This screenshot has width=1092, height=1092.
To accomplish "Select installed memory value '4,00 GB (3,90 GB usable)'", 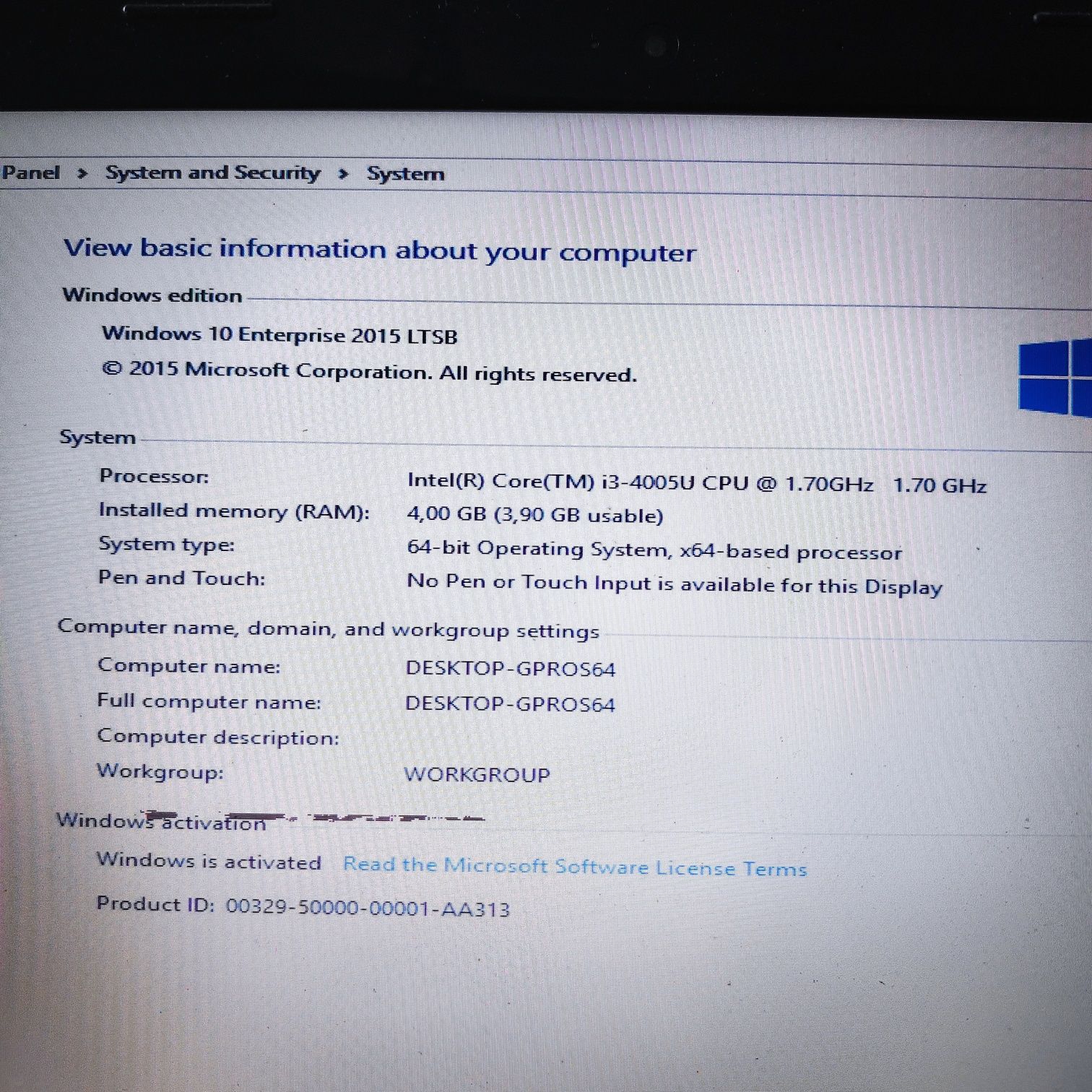I will point(535,515).
